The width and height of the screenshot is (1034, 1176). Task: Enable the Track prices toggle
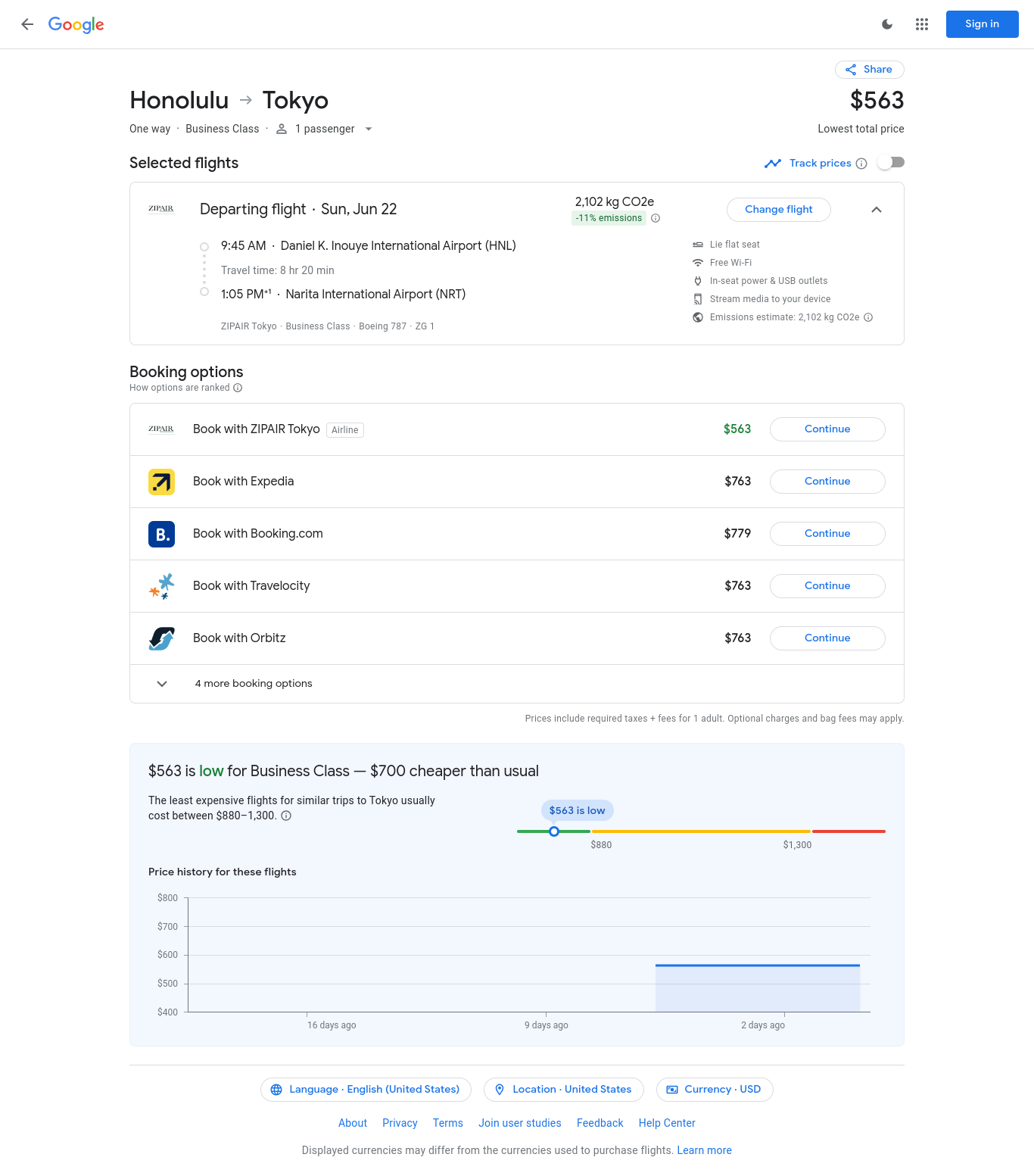(x=891, y=163)
